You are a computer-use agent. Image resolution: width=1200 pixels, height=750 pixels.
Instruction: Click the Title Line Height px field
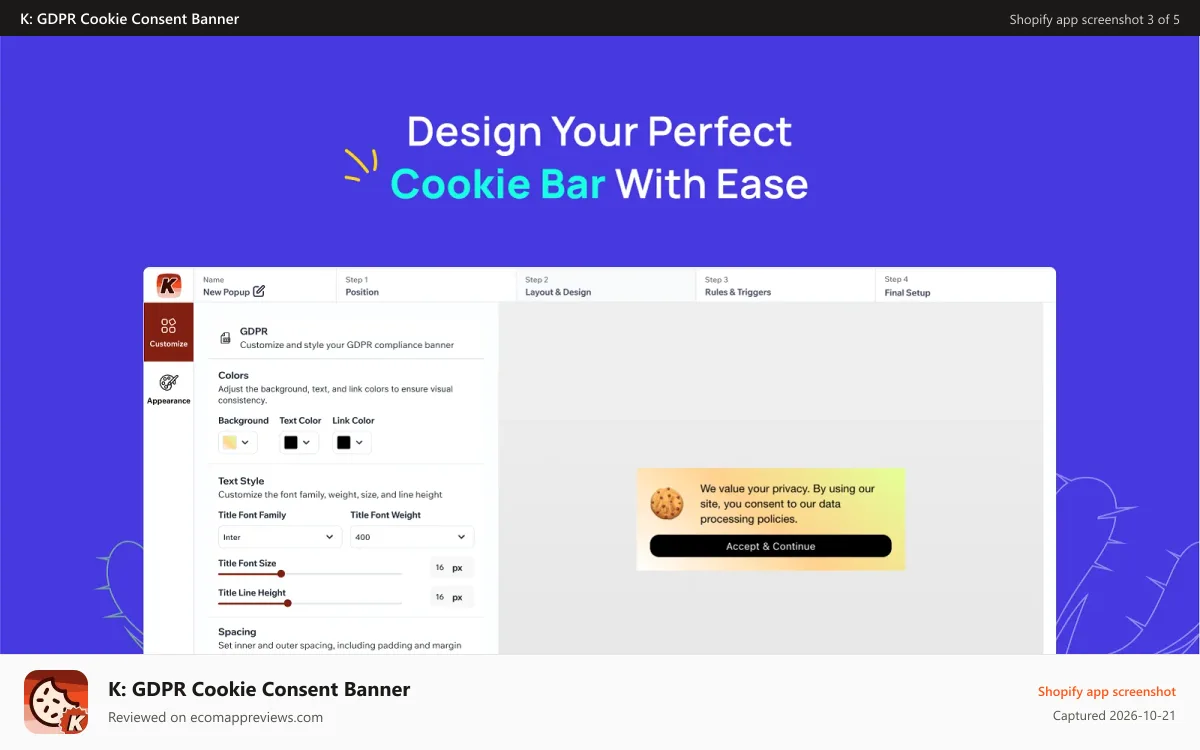pos(450,597)
